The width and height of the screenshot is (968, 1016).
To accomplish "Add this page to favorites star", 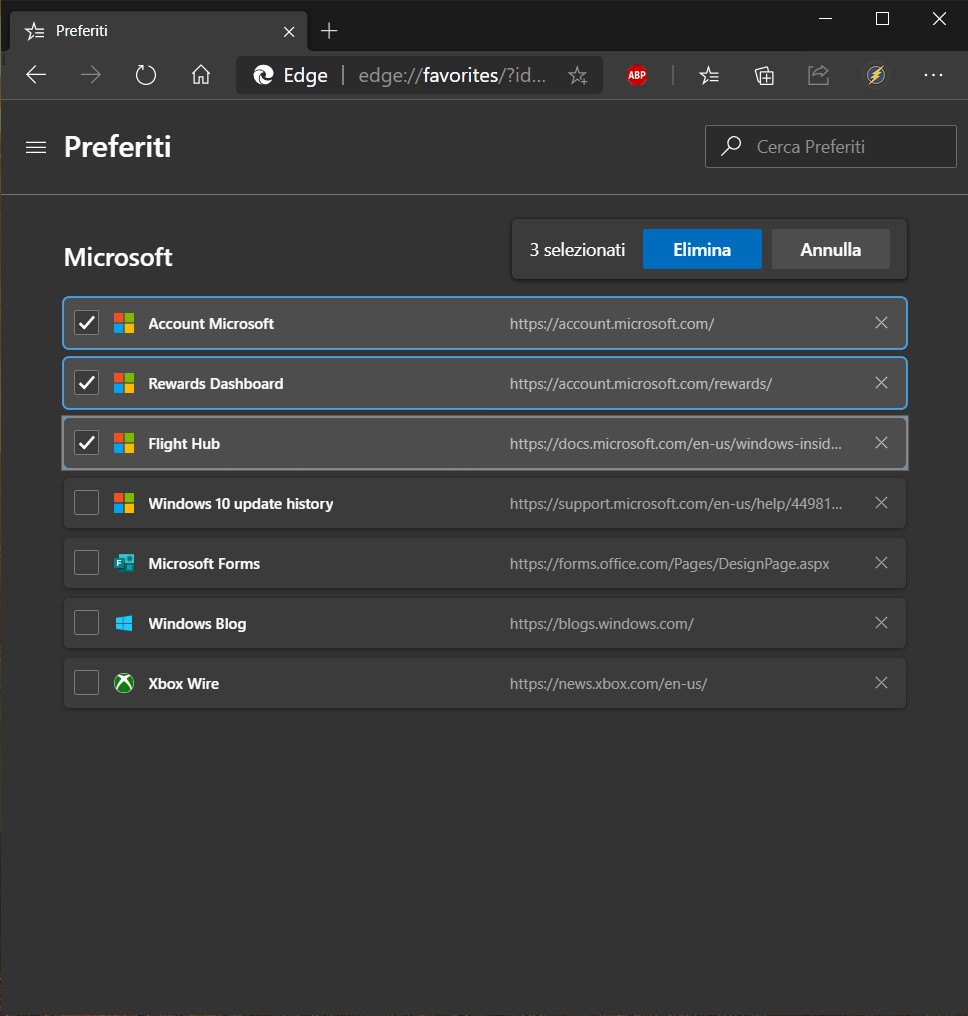I will [x=577, y=76].
